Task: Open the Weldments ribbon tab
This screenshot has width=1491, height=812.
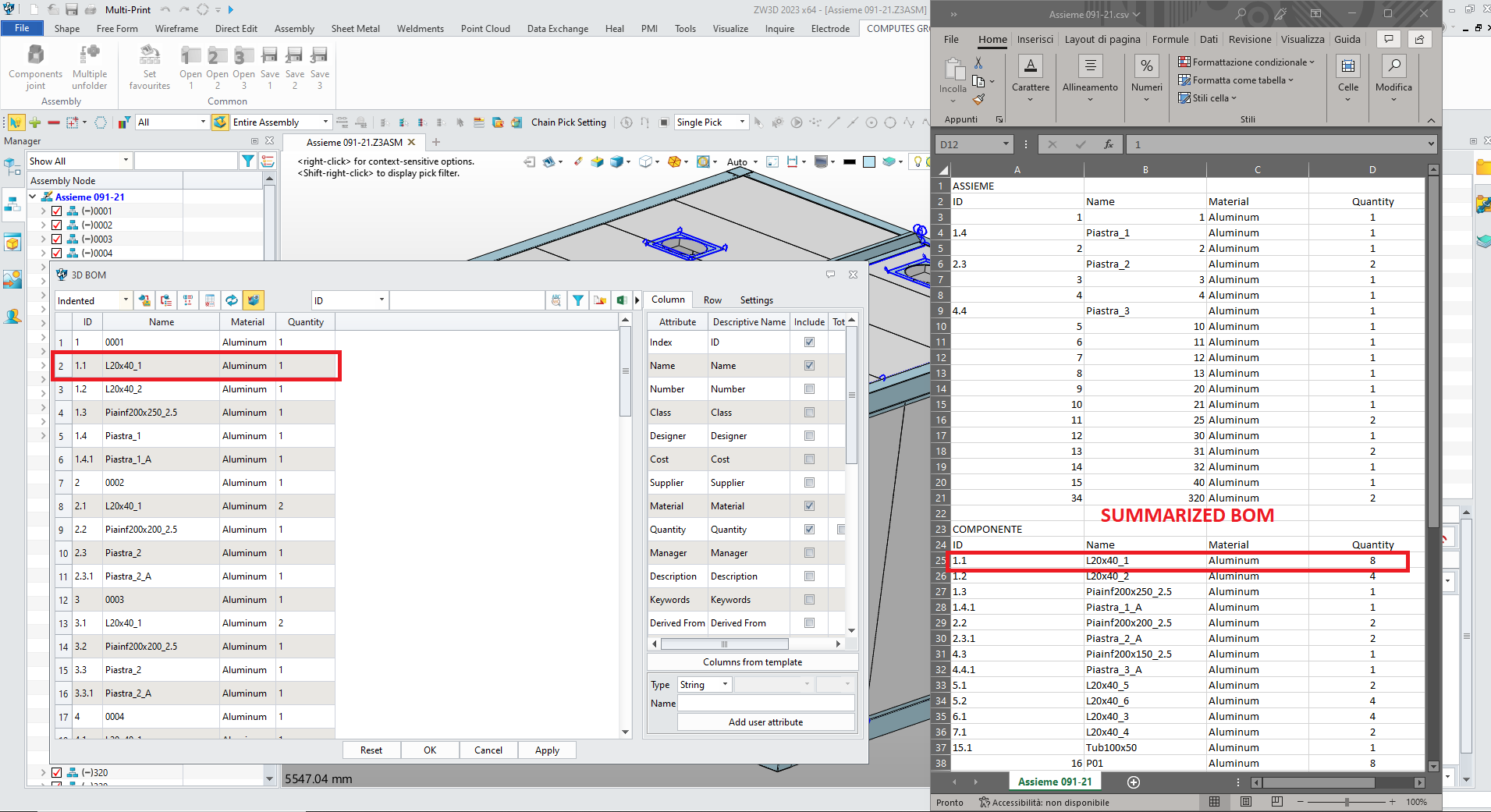Action: coord(420,29)
